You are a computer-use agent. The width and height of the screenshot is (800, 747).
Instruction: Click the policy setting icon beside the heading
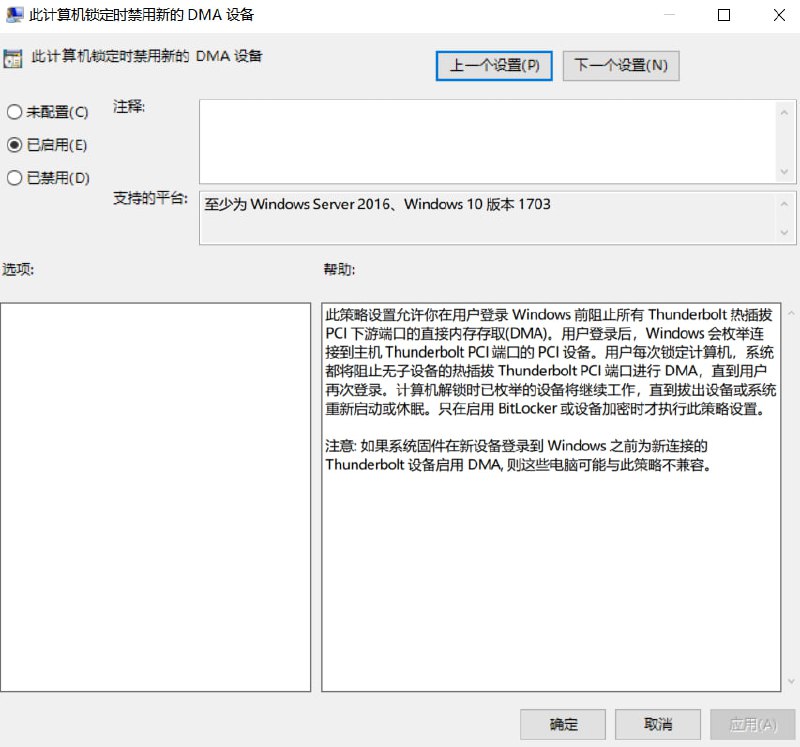[x=13, y=58]
